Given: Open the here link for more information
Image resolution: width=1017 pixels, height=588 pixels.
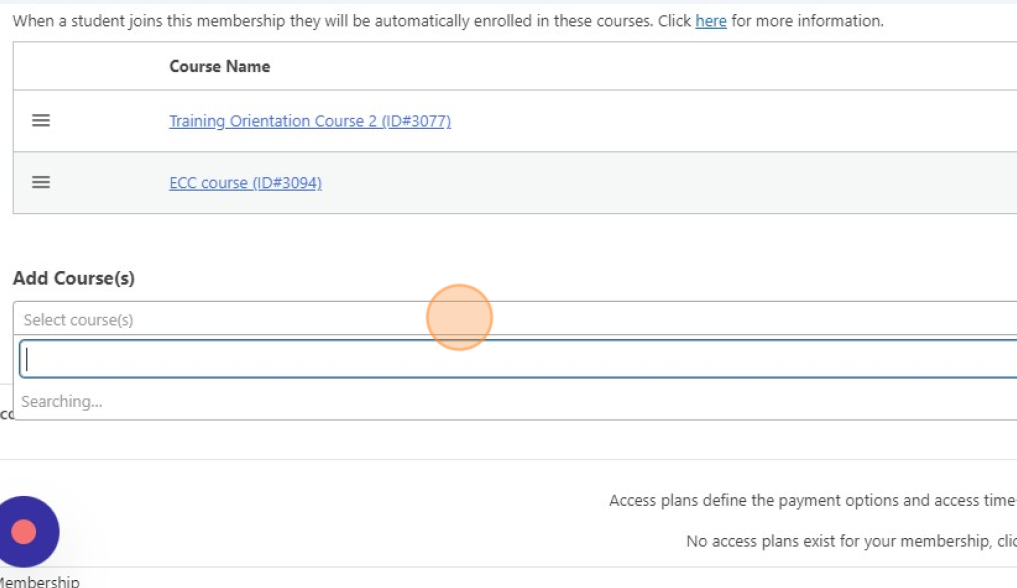Looking at the screenshot, I should click(710, 21).
